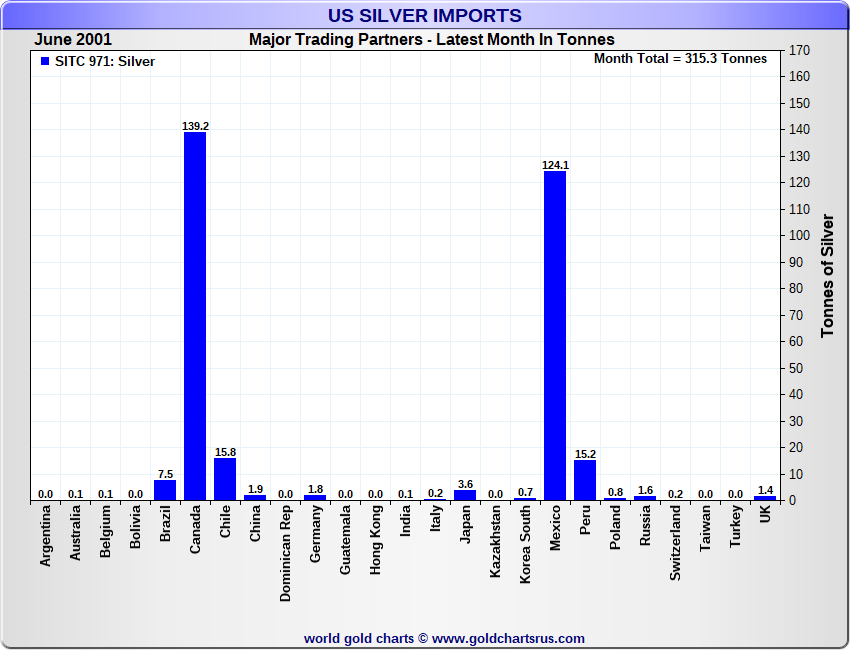This screenshot has height=650, width=850.
Task: Open the www.goldchartsrus.com footer link
Action: point(508,639)
